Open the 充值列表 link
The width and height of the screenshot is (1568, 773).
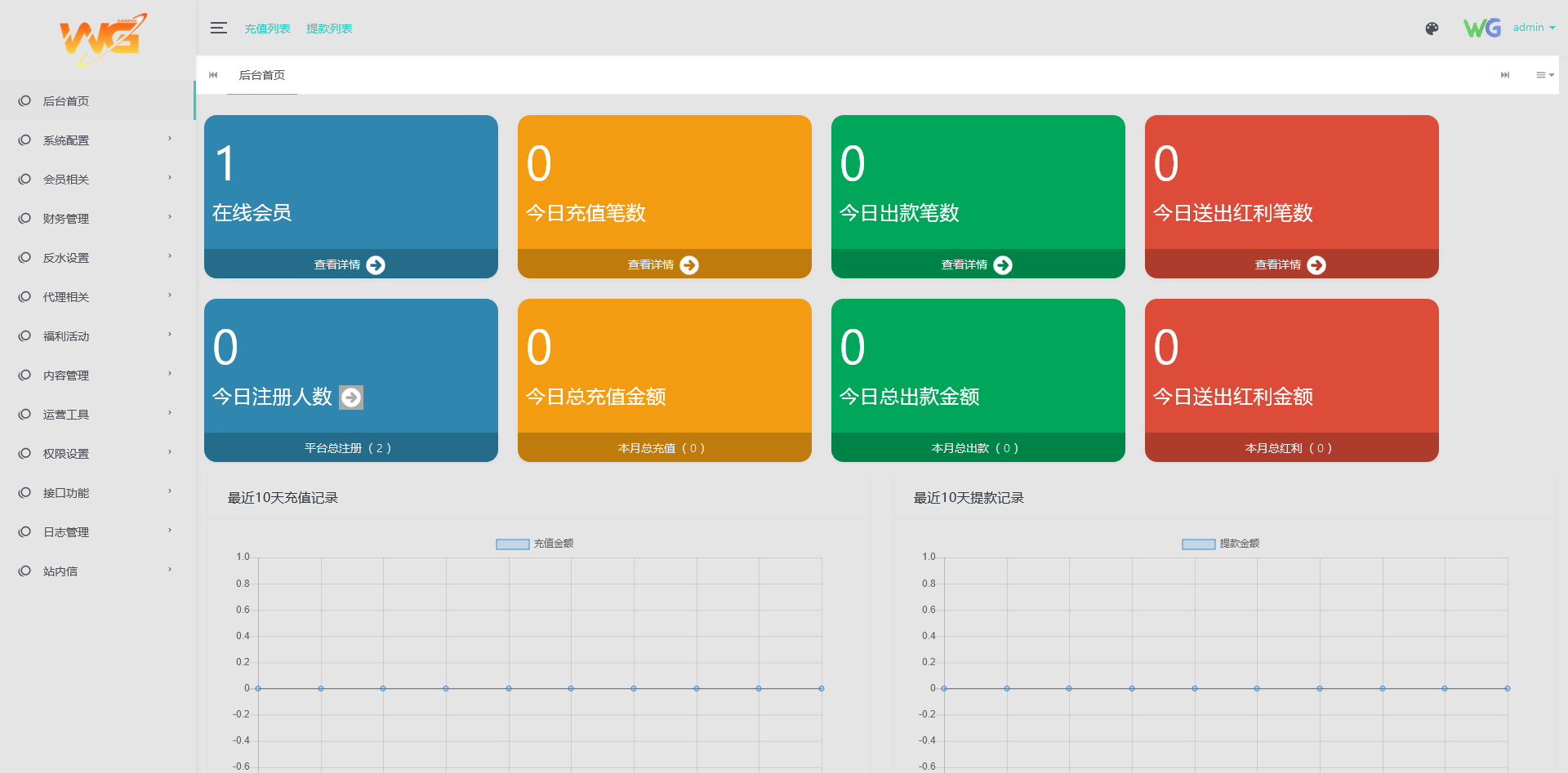click(267, 29)
